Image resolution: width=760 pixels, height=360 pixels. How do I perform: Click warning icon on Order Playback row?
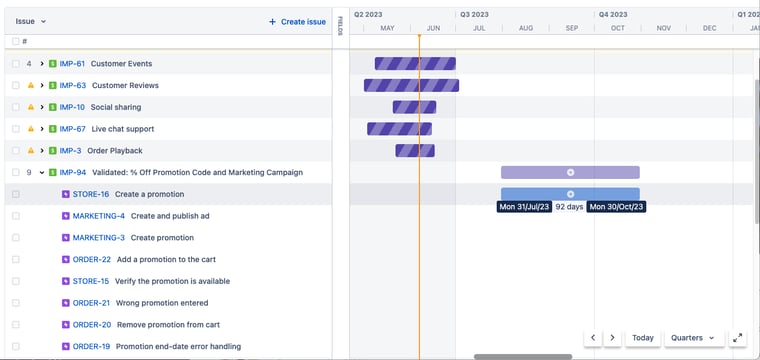click(x=31, y=151)
